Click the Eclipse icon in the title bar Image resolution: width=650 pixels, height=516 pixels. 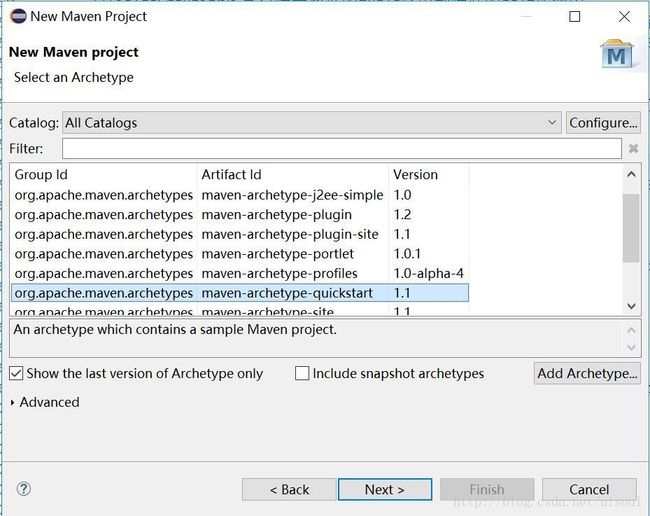click(x=18, y=16)
